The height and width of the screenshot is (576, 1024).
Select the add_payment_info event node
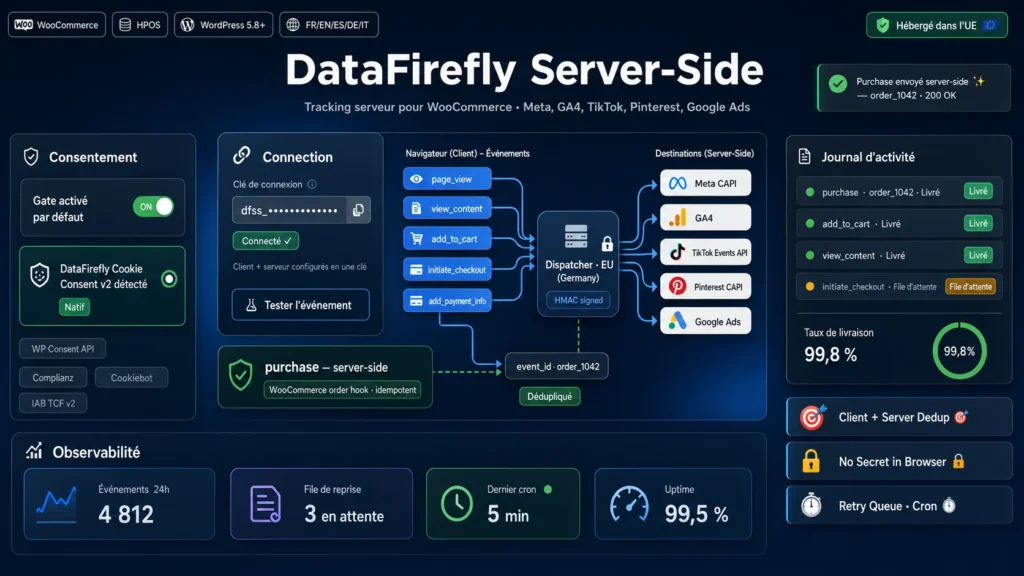[447, 301]
